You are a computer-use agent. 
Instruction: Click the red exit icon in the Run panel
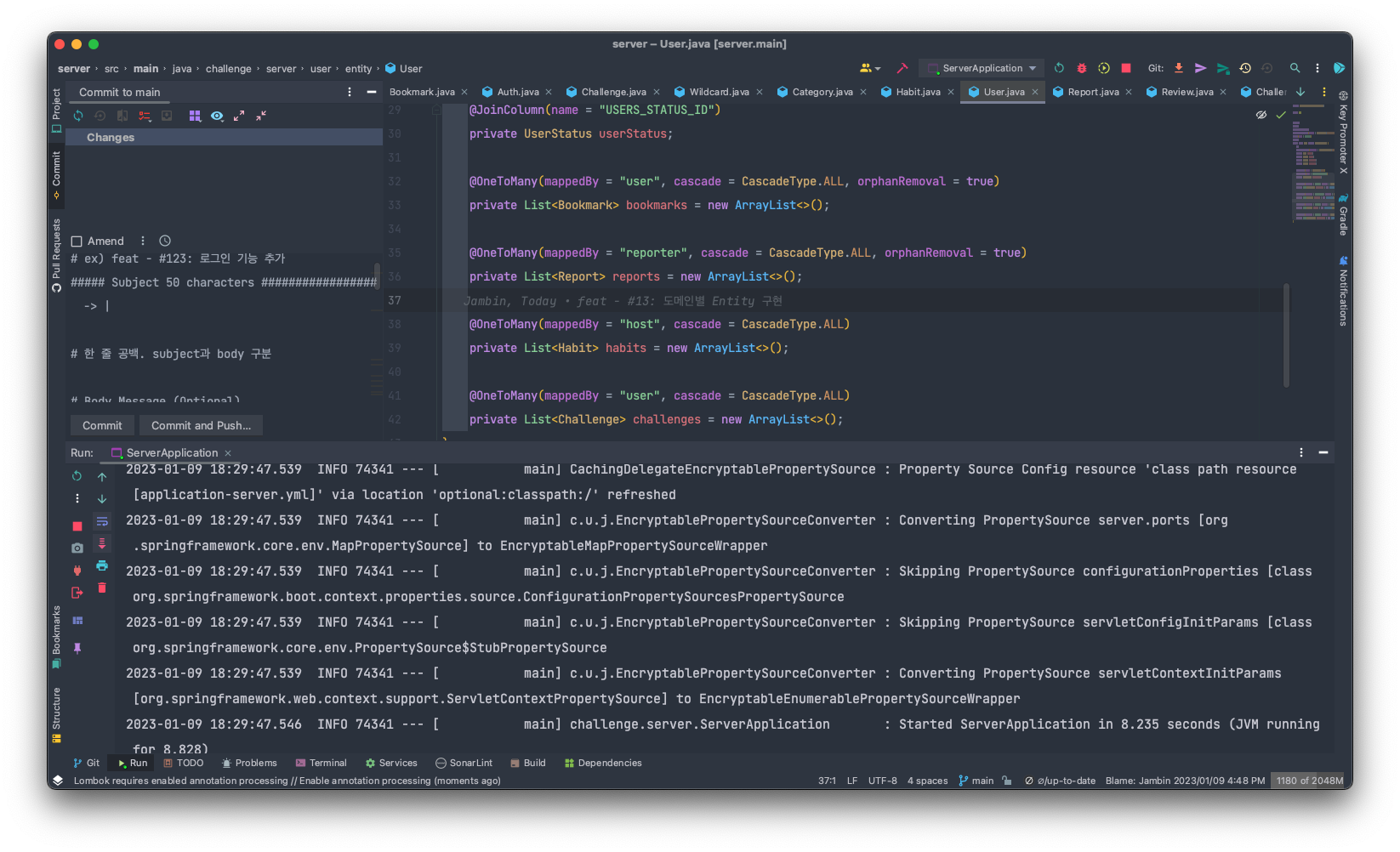coord(77,593)
